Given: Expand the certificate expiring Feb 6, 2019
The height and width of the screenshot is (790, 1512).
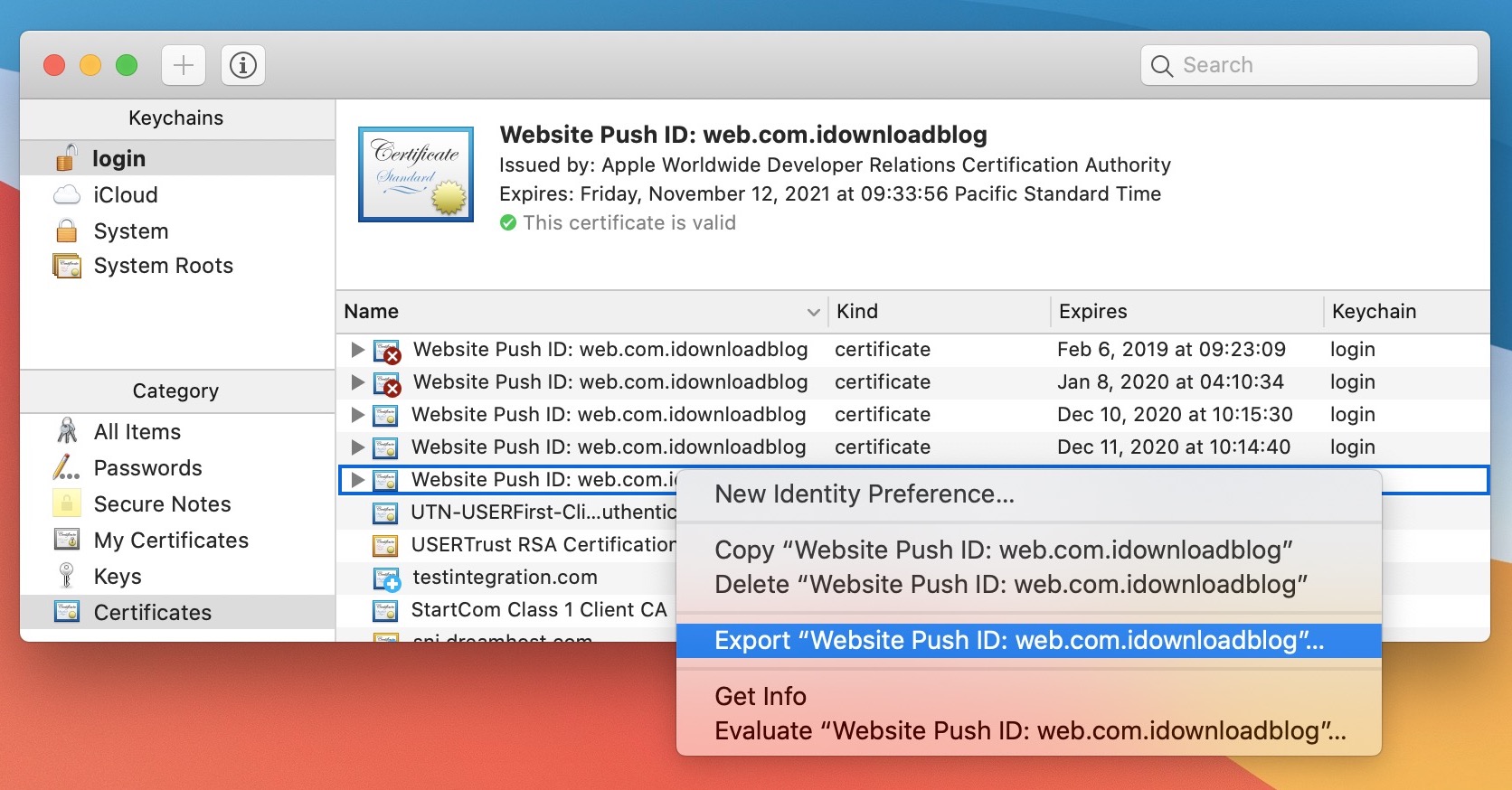Looking at the screenshot, I should pos(357,349).
